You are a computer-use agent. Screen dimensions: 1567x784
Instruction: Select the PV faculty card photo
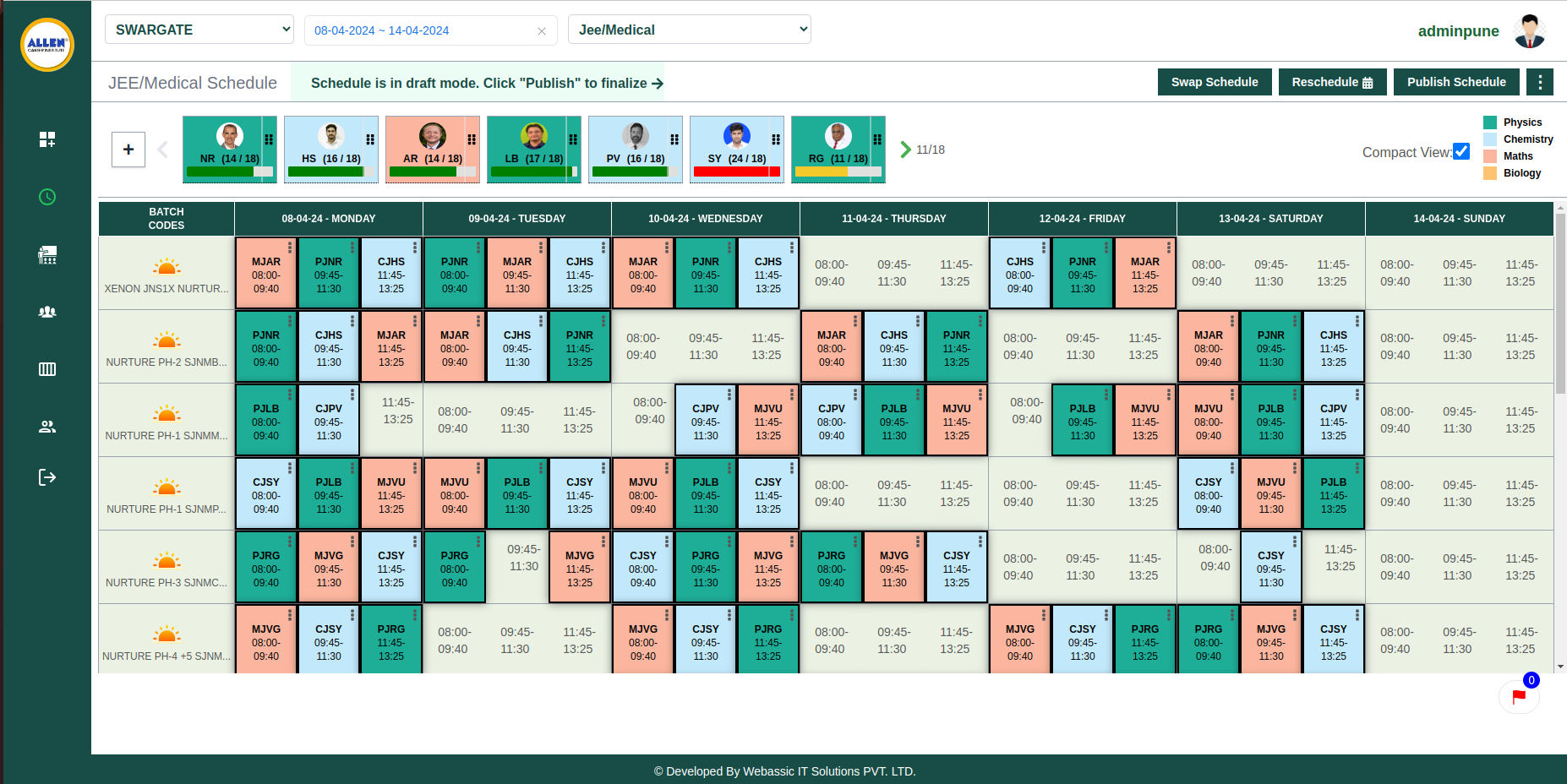click(636, 135)
